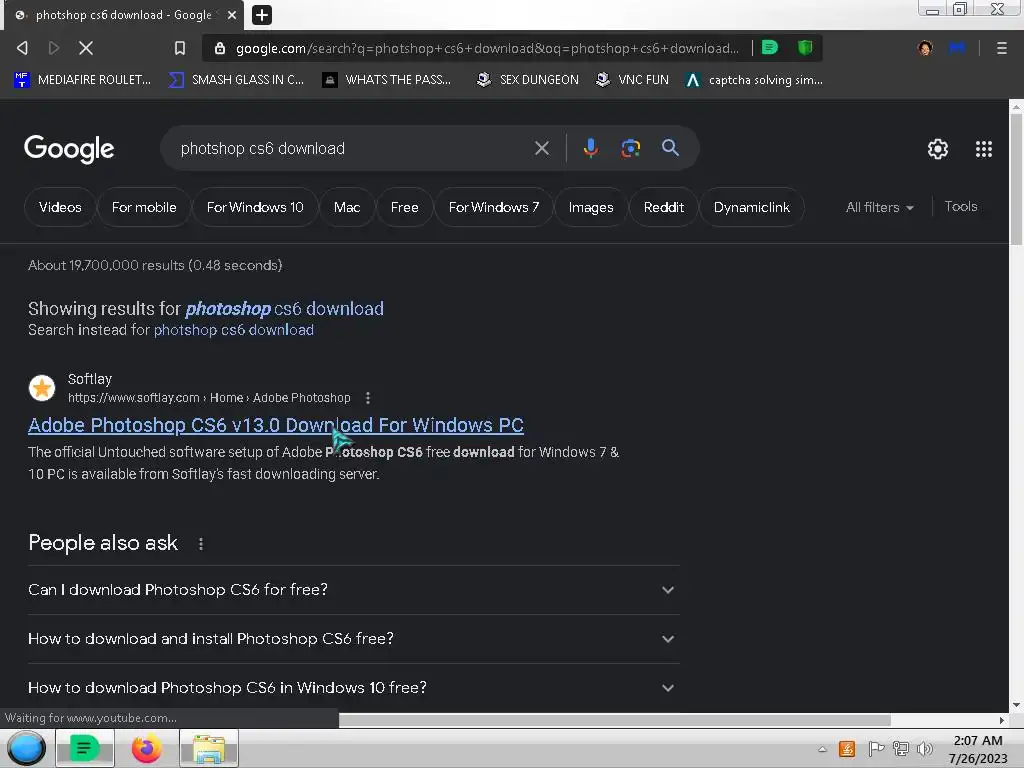This screenshot has height=768, width=1024.
Task: Search by image with the Google Lens icon
Action: (630, 148)
